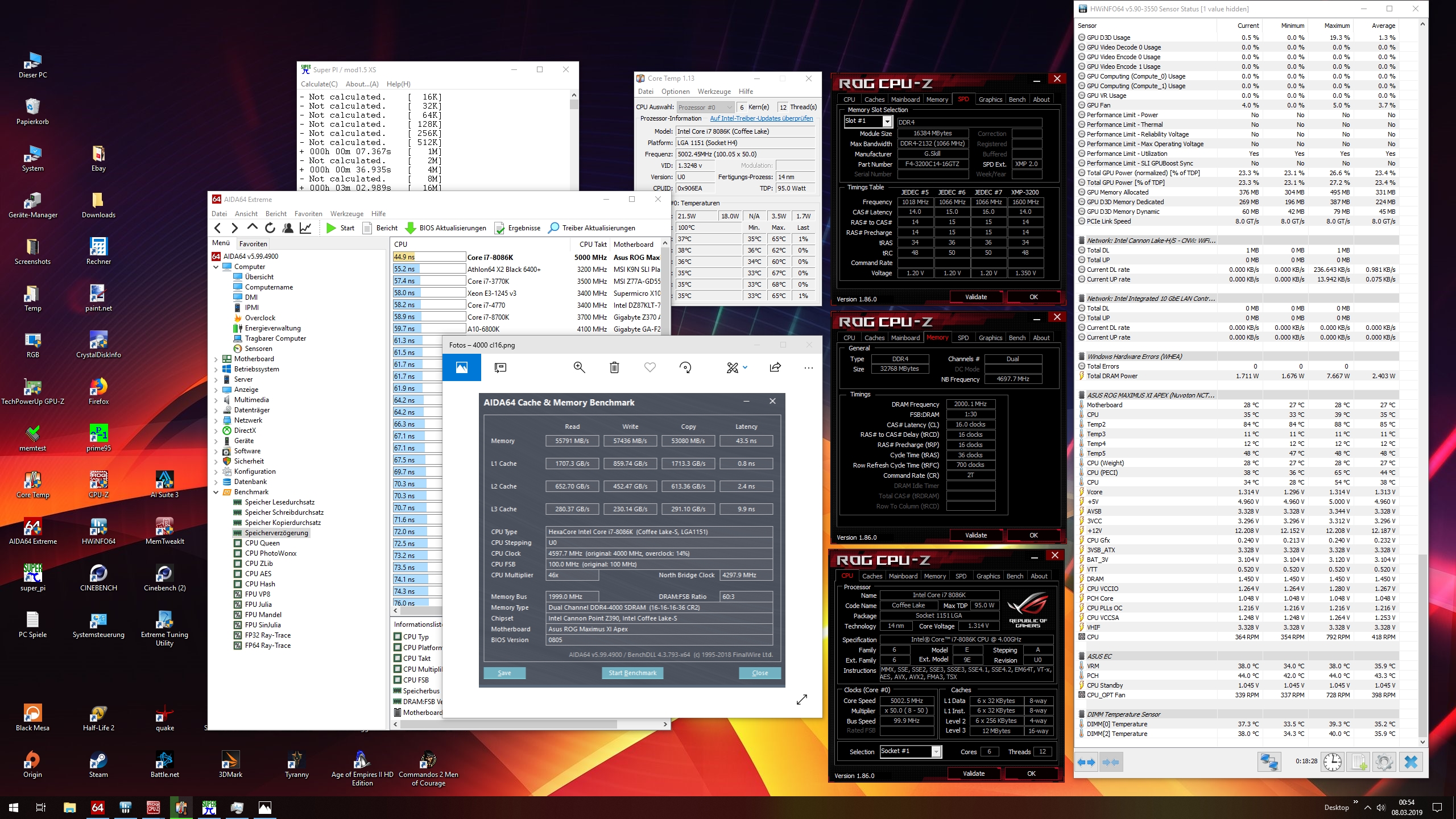Viewport: 1456px width, 819px height.
Task: Click HWiNFO settings gear icon
Action: pos(1384,762)
